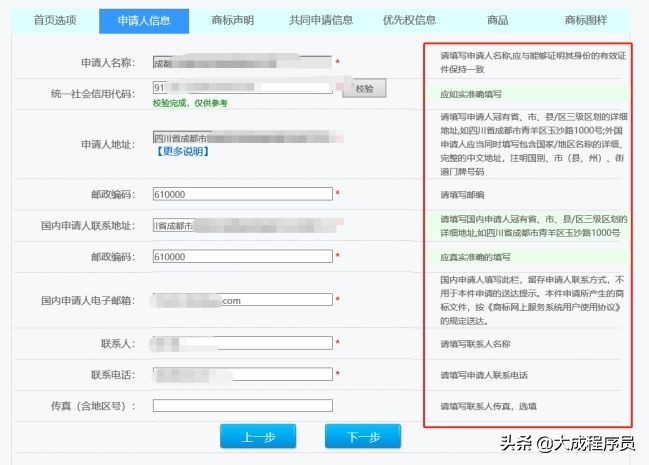
Task: Click the 下一步 button
Action: pos(363,436)
